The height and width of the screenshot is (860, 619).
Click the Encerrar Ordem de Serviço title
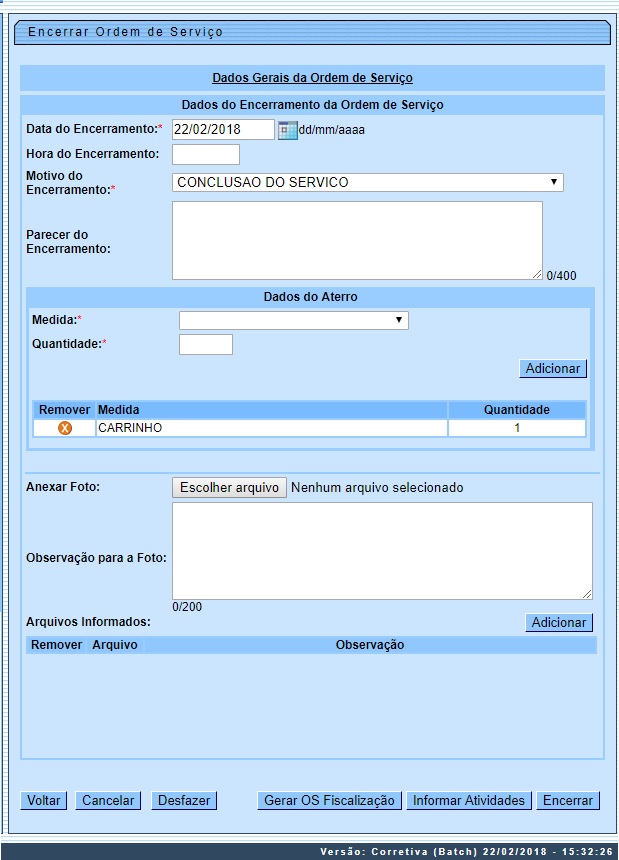[x=126, y=32]
